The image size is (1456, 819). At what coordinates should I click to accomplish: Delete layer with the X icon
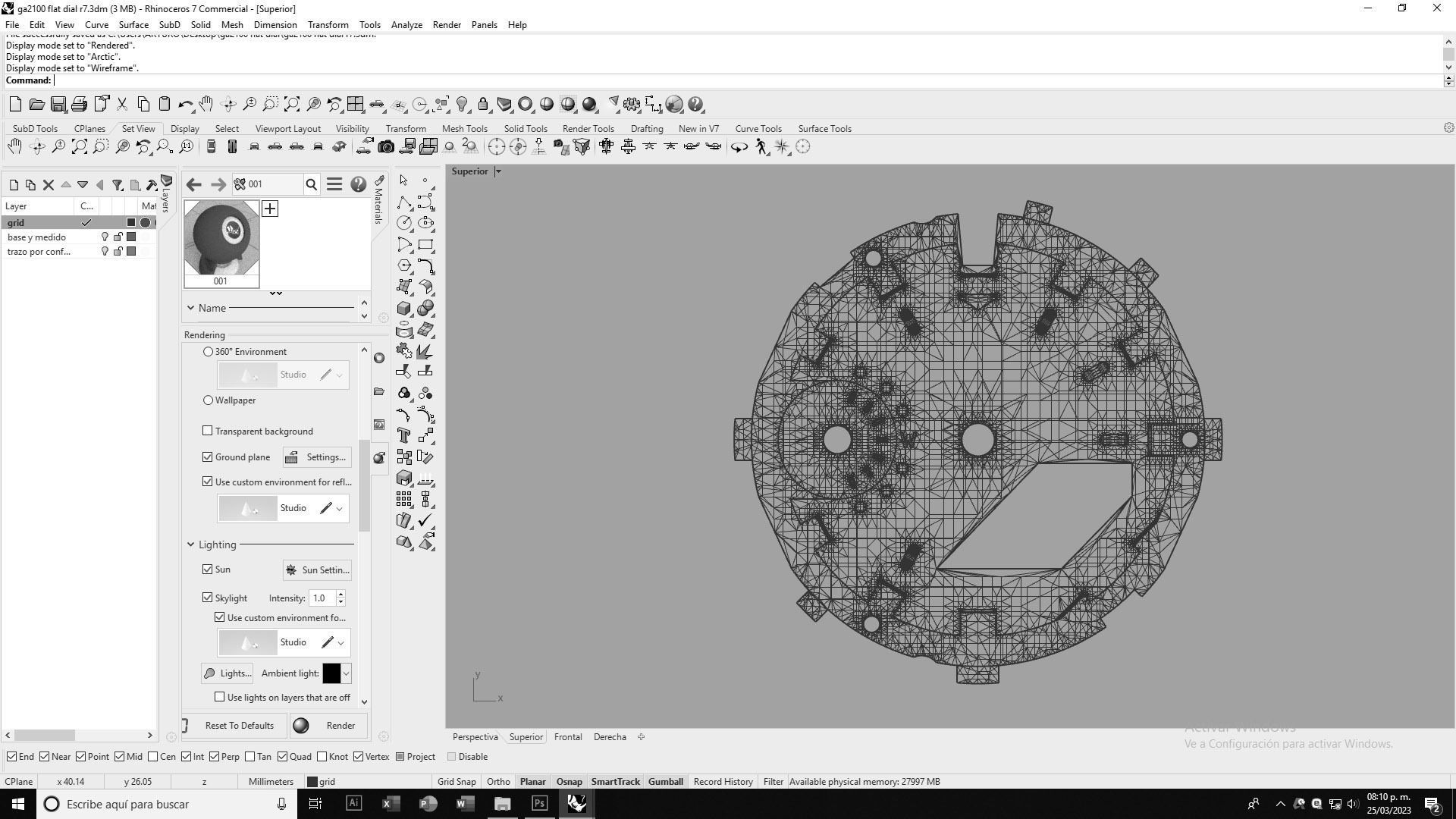(x=49, y=184)
